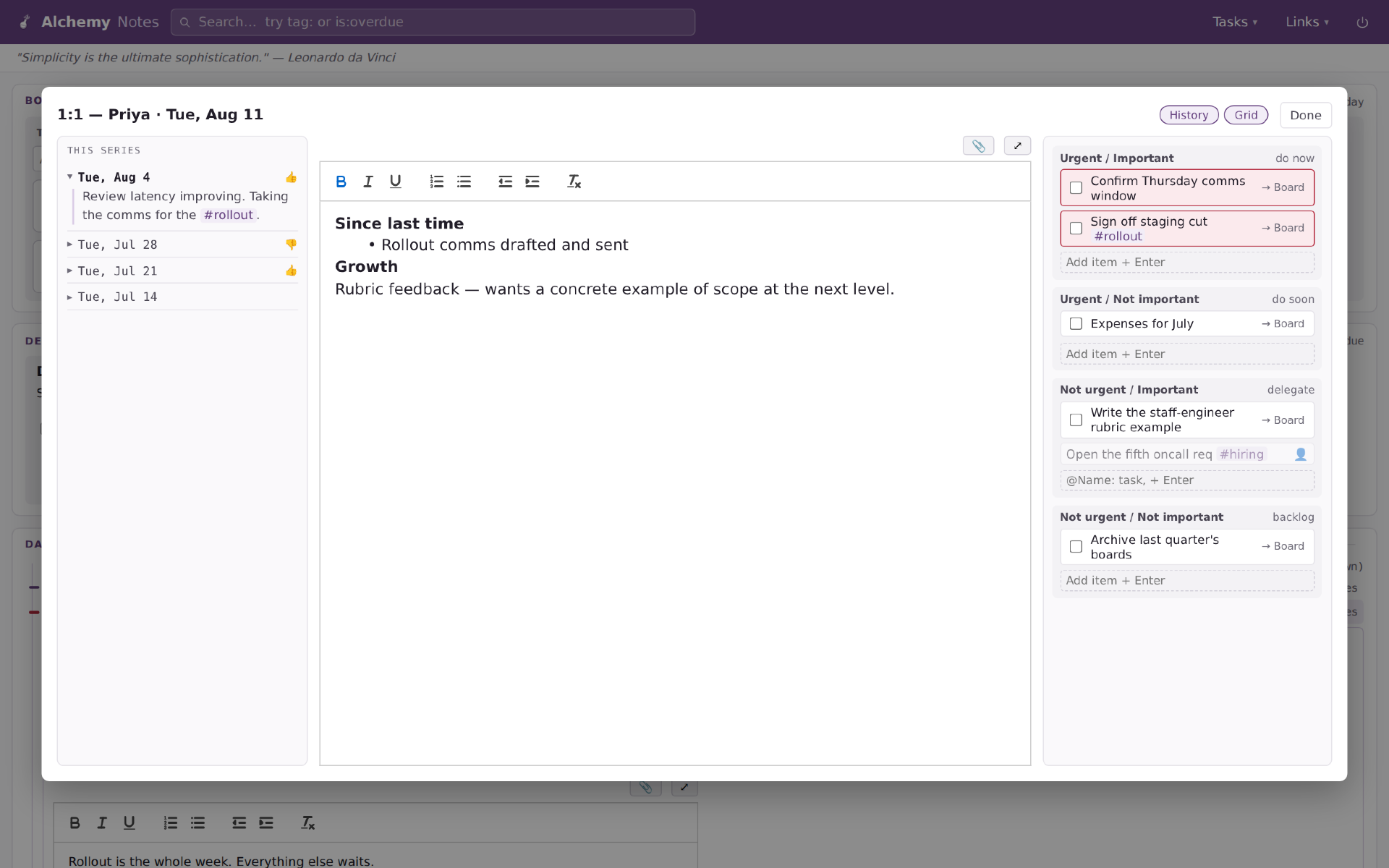
Task: Switch to the Grid view
Action: click(x=1246, y=115)
